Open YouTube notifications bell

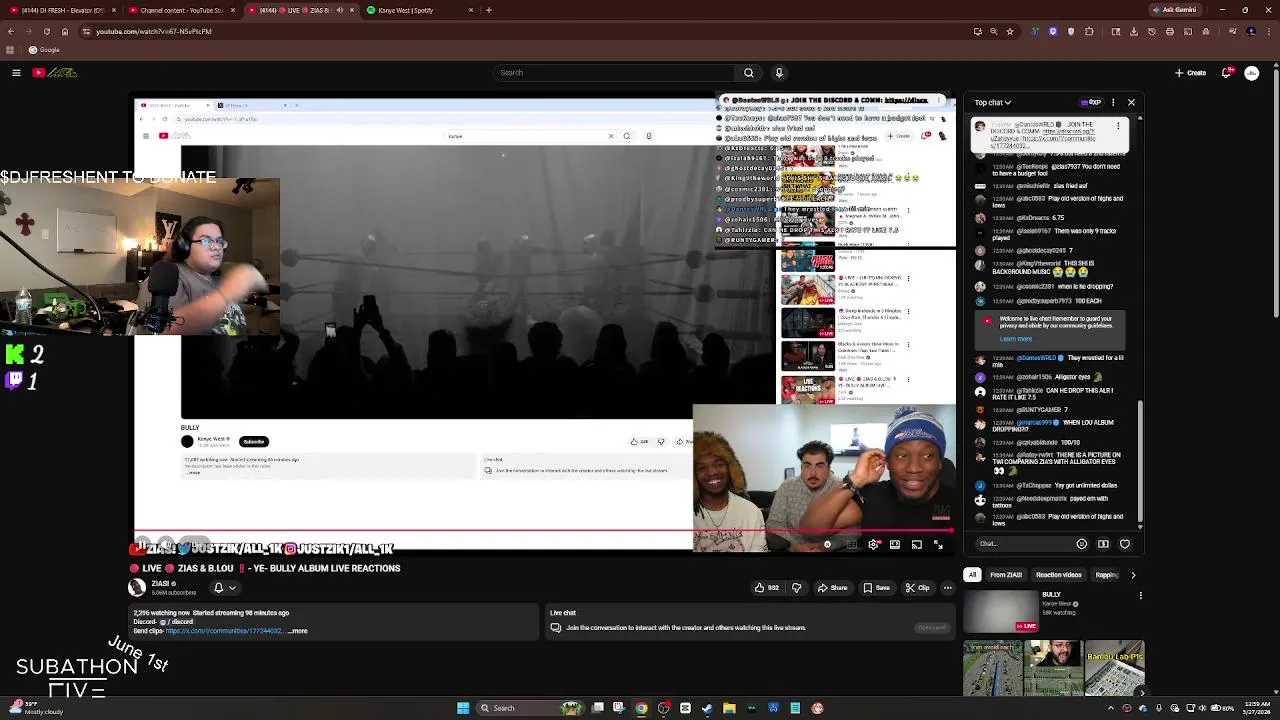tap(1227, 72)
